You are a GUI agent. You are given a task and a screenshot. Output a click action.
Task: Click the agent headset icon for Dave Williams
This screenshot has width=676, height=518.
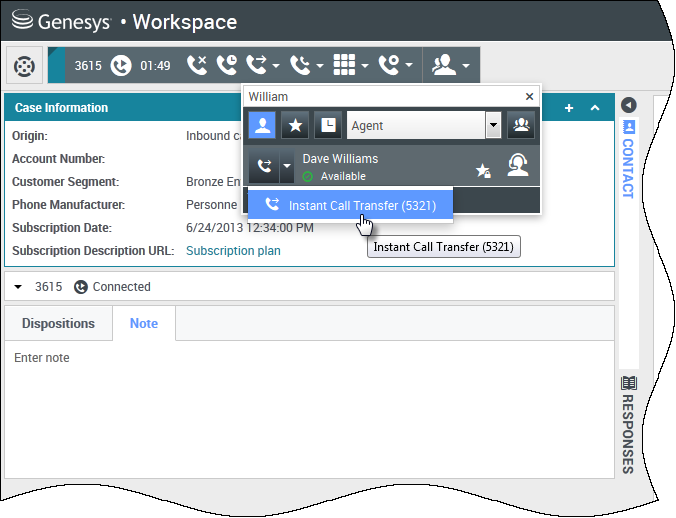tap(517, 165)
